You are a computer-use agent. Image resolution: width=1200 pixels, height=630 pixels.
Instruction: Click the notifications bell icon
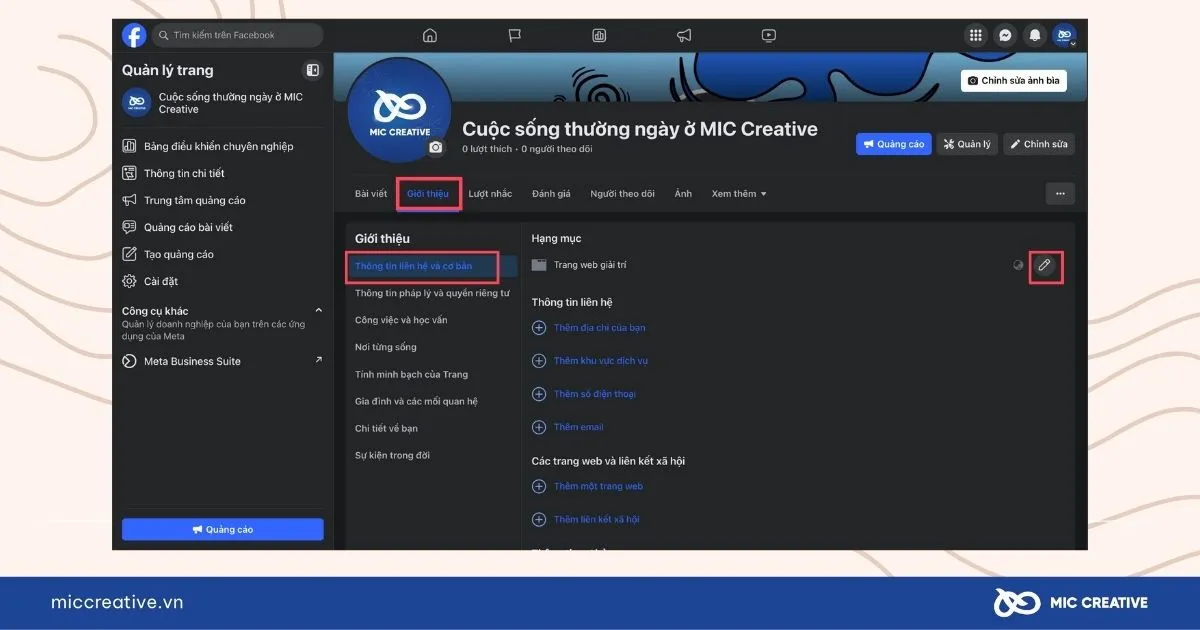pos(1035,35)
